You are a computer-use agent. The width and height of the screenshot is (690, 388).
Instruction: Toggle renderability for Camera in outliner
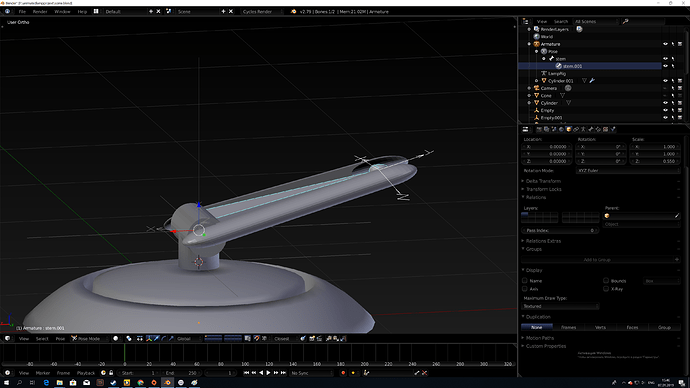(x=680, y=88)
